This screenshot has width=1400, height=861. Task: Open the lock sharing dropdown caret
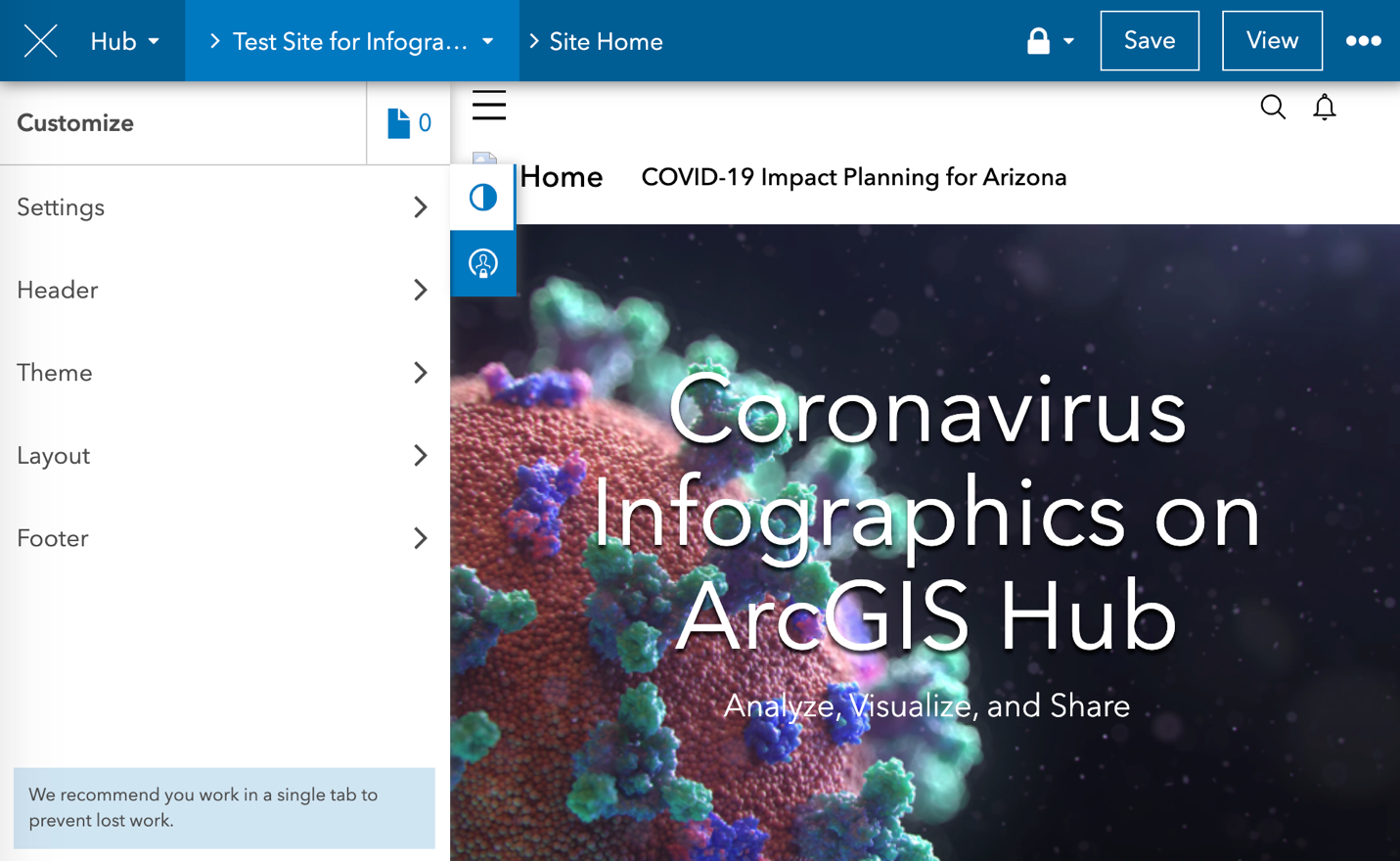[x=1066, y=40]
